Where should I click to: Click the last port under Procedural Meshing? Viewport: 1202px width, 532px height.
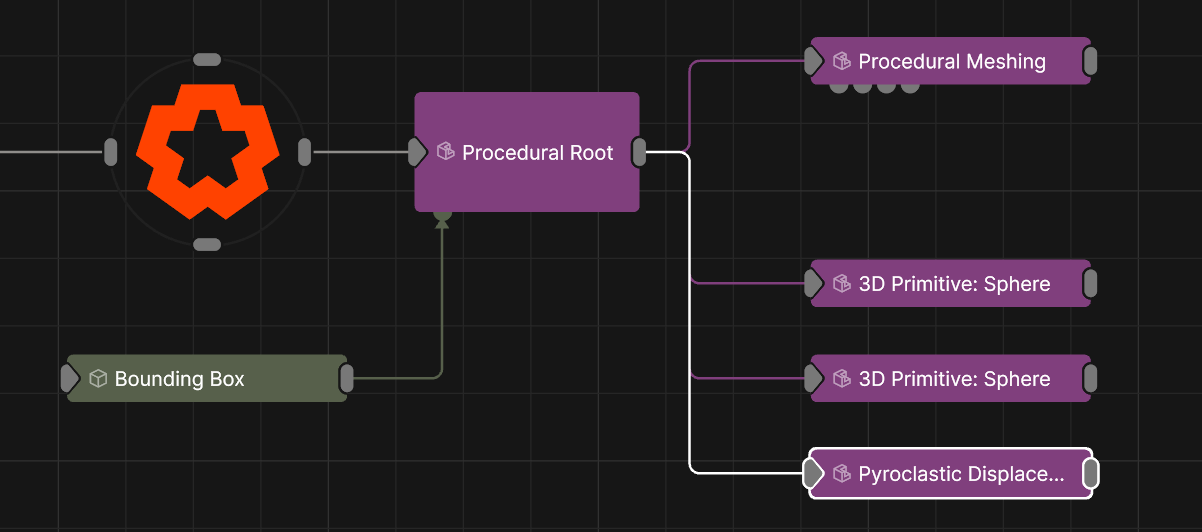coord(910,87)
